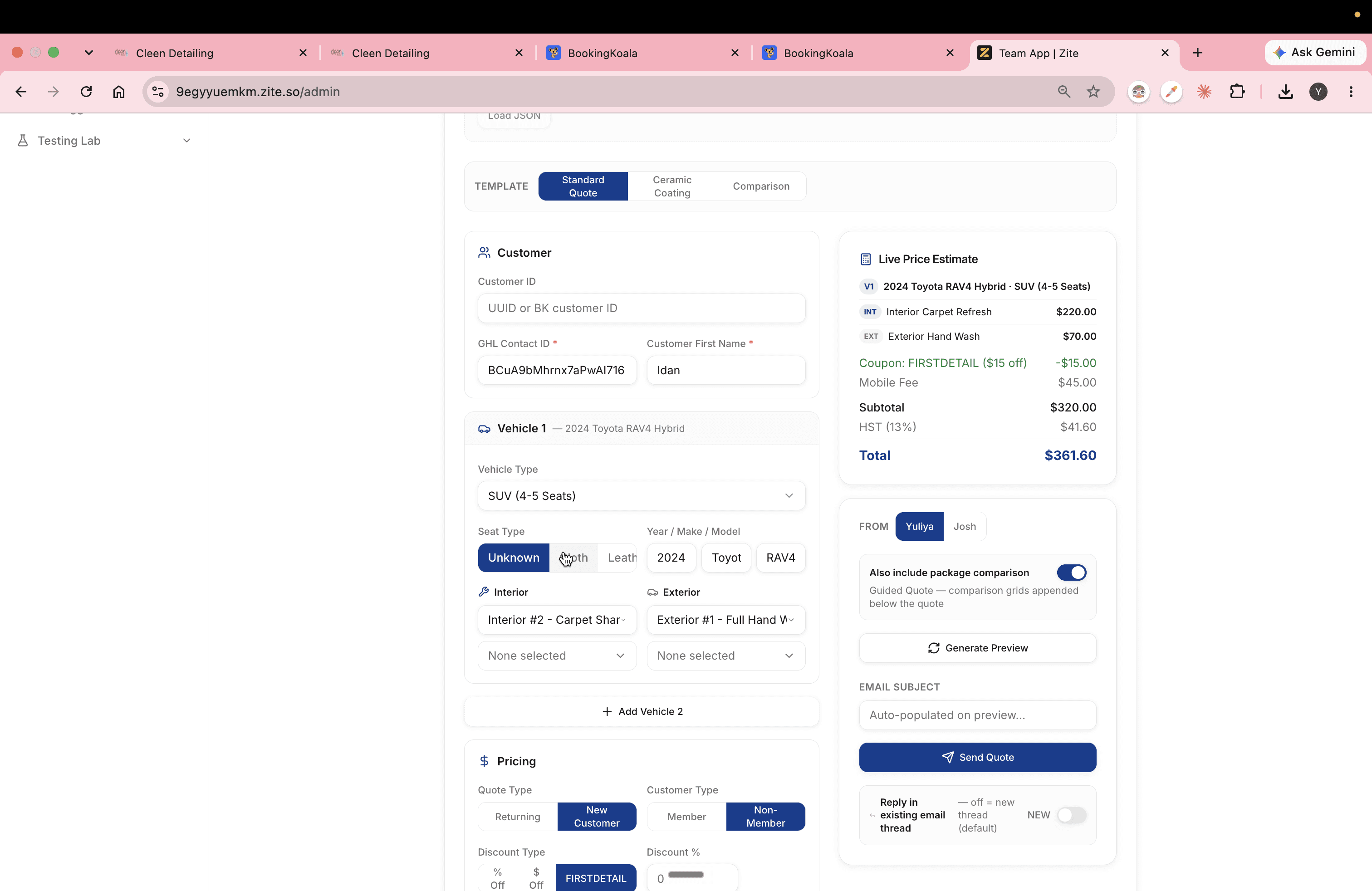Click the Exterior car icon

[x=652, y=592]
